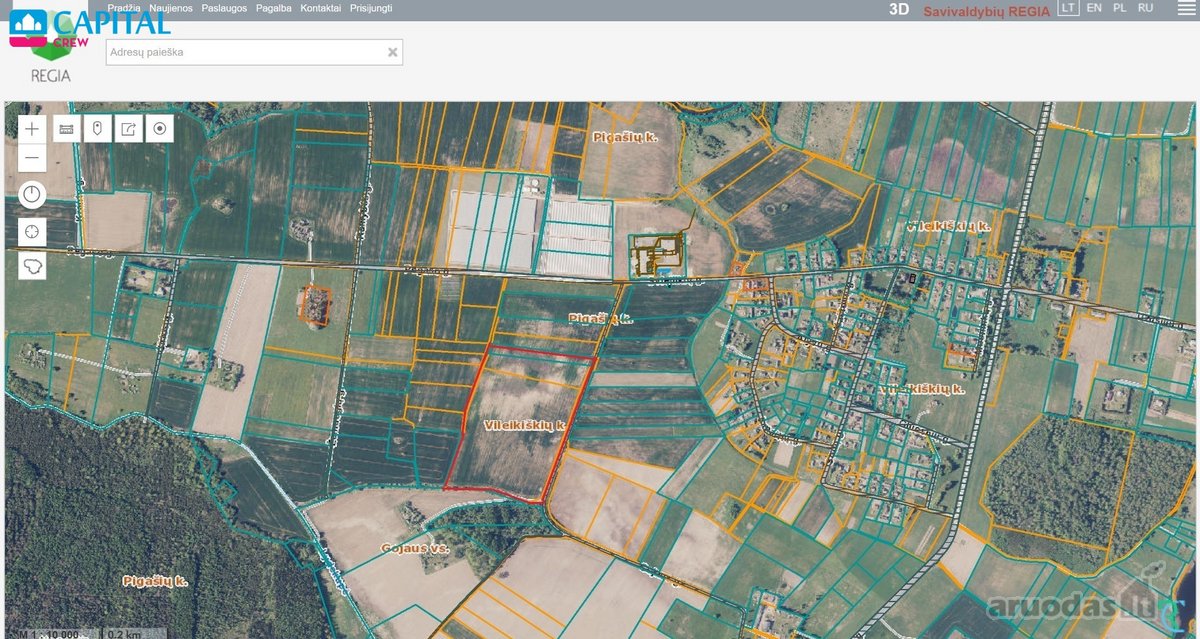This screenshot has height=639, width=1200.
Task: Click the Gojaus vs. map label
Action: (415, 549)
